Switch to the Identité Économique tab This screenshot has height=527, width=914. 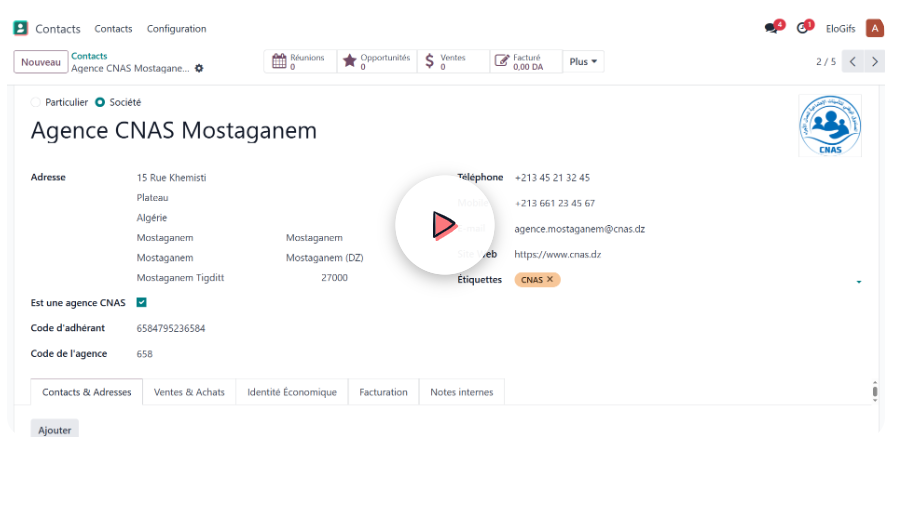click(x=292, y=392)
